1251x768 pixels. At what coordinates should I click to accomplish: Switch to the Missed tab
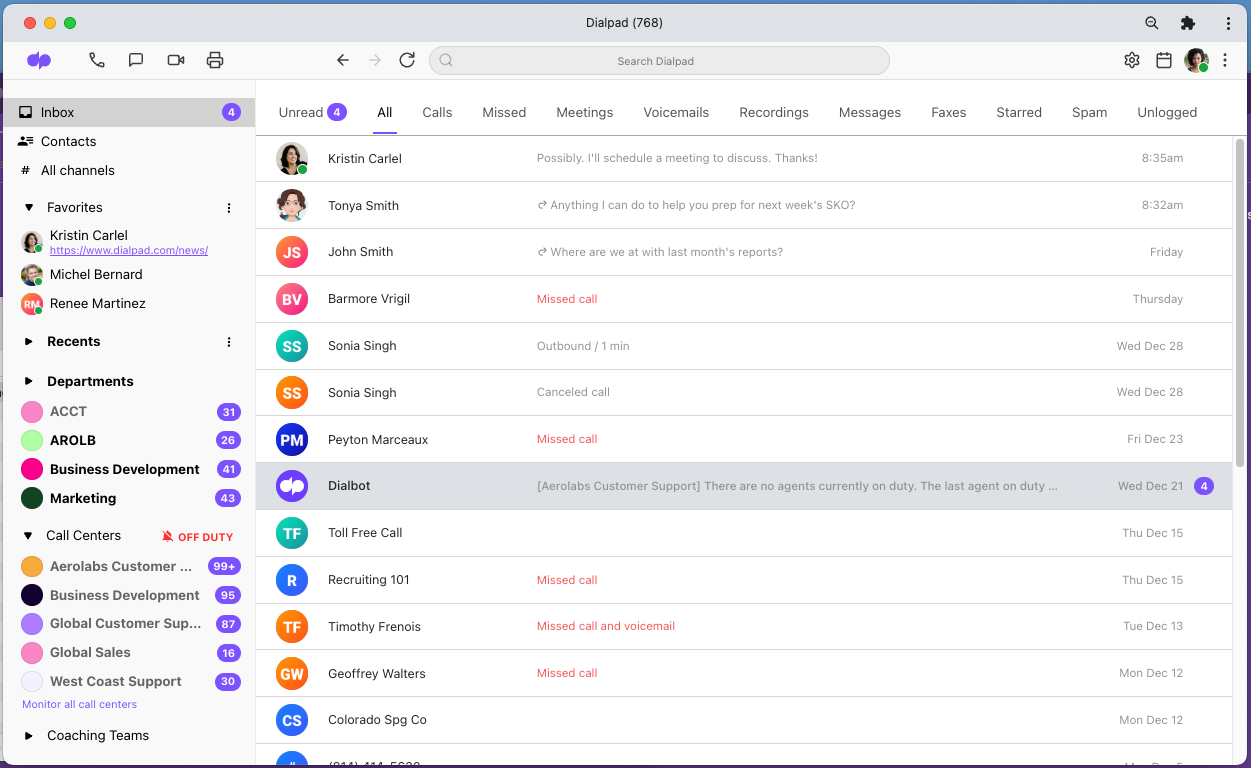504,112
